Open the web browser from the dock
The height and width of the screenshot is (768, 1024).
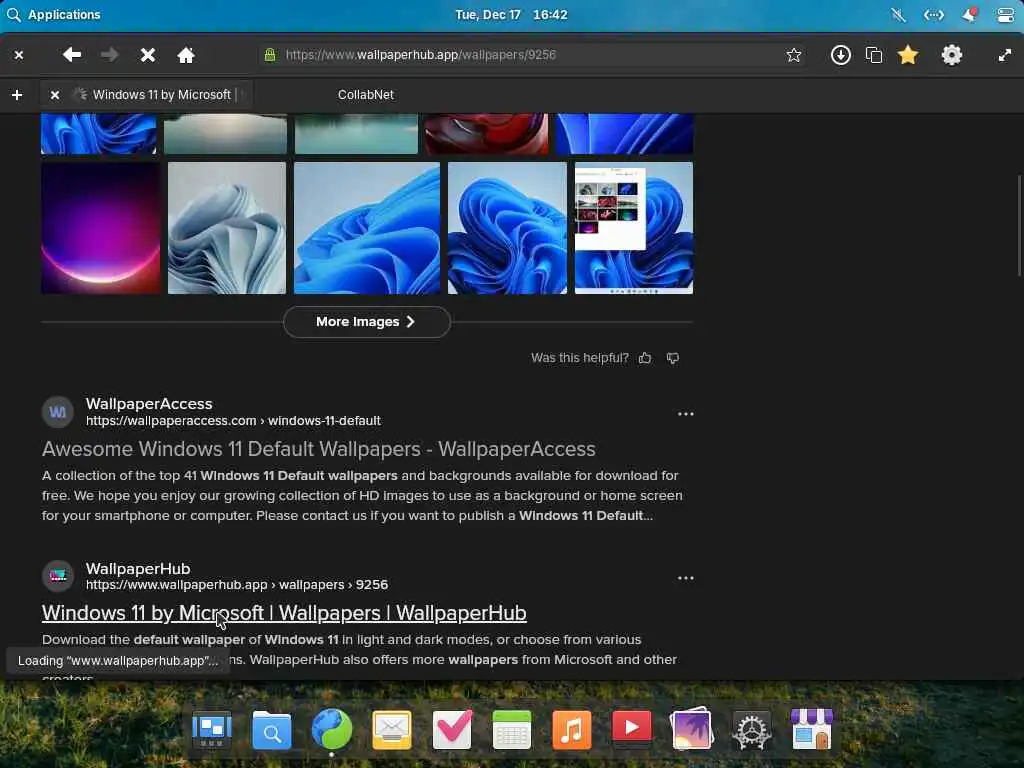tap(332, 729)
